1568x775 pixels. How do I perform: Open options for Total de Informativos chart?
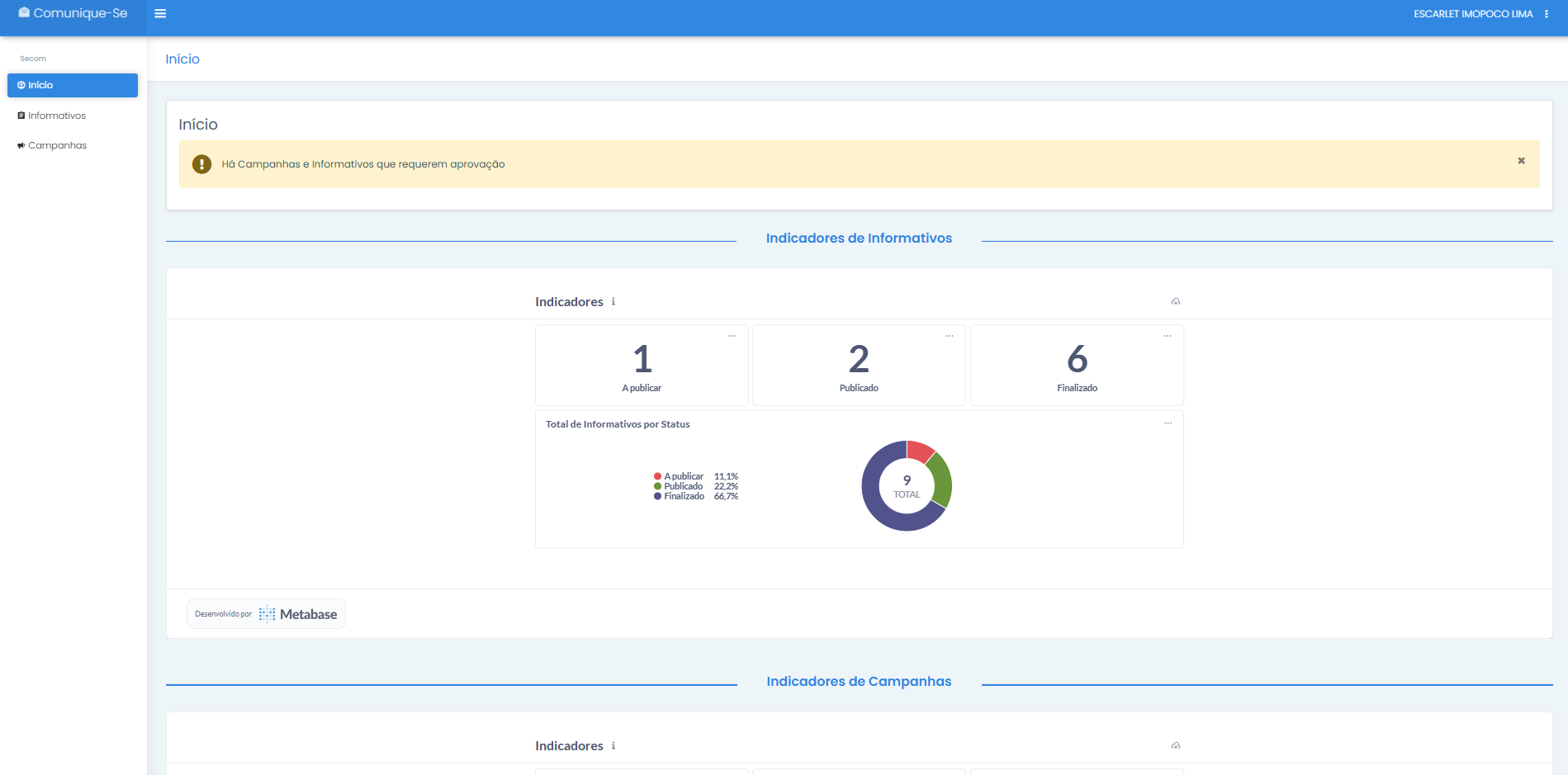1168,423
